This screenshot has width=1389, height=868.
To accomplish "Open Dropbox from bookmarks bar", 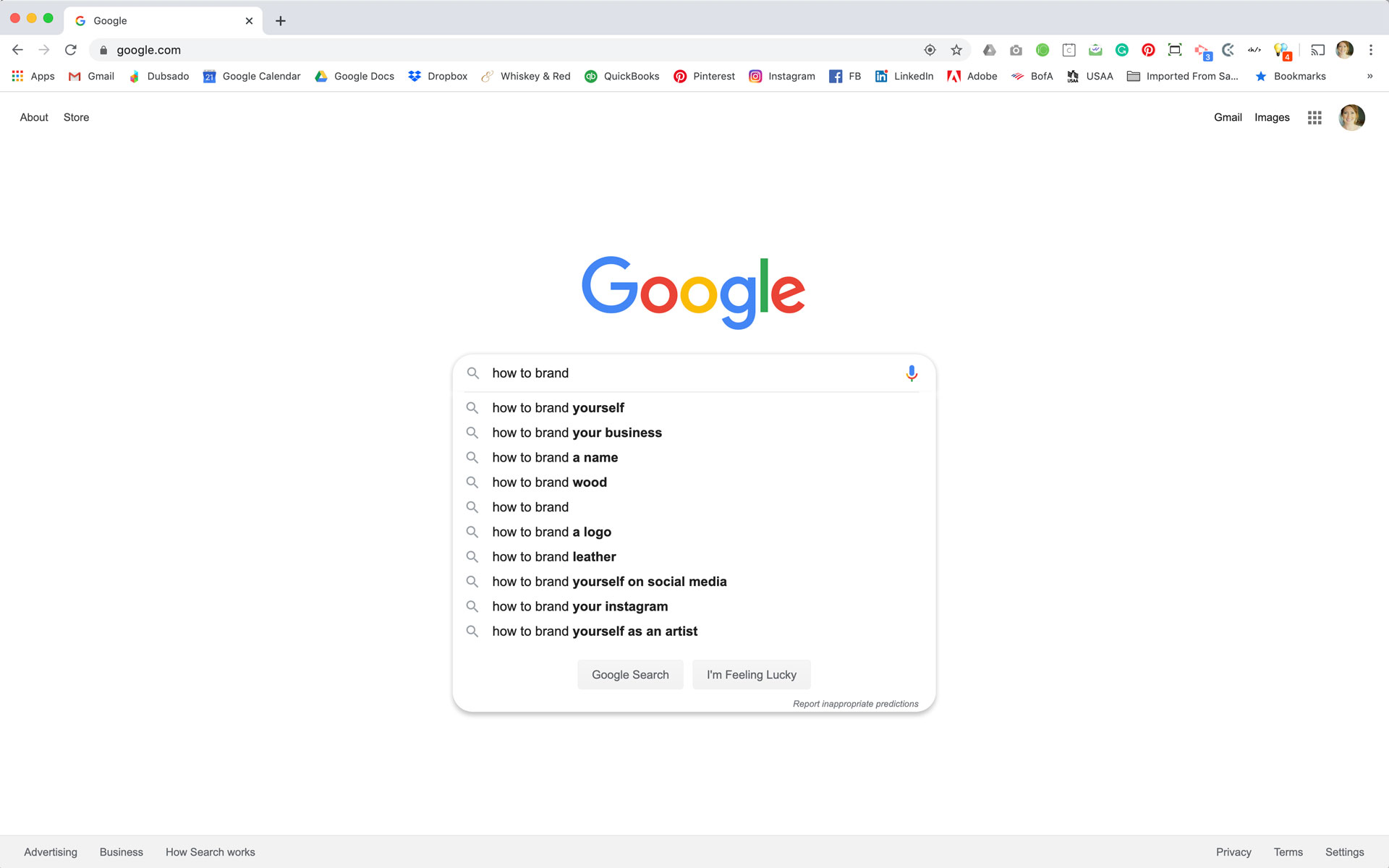I will tap(437, 76).
